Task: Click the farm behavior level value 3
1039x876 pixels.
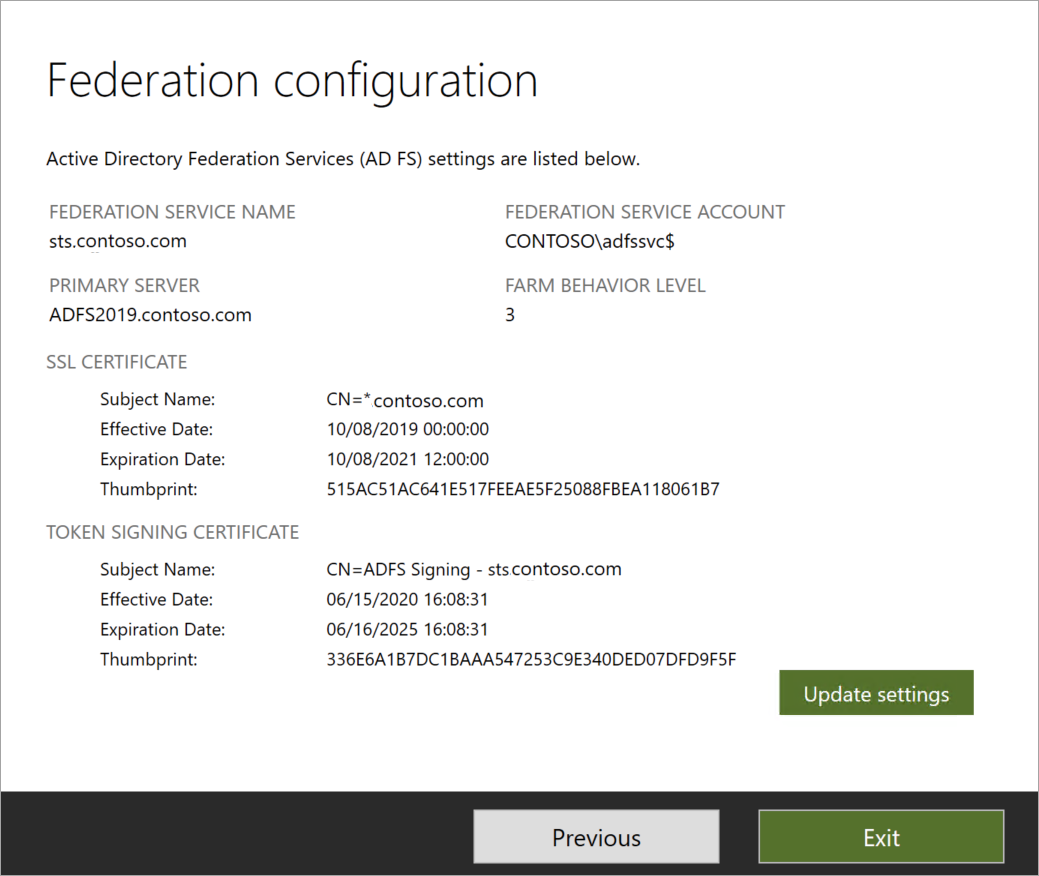Action: (510, 314)
